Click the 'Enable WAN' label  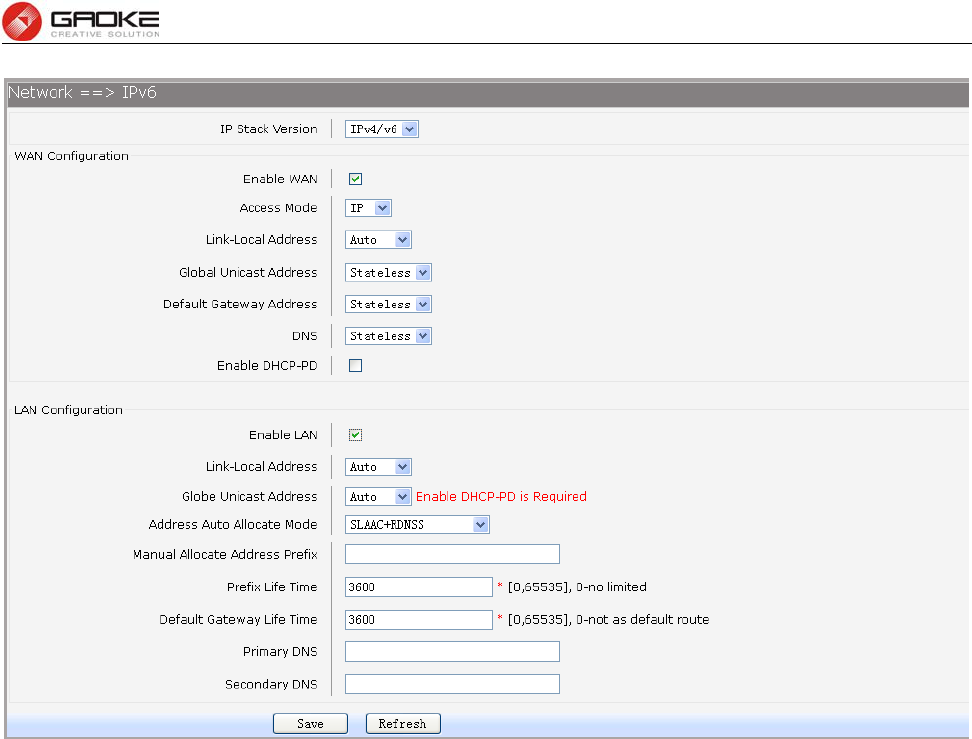pos(280,179)
